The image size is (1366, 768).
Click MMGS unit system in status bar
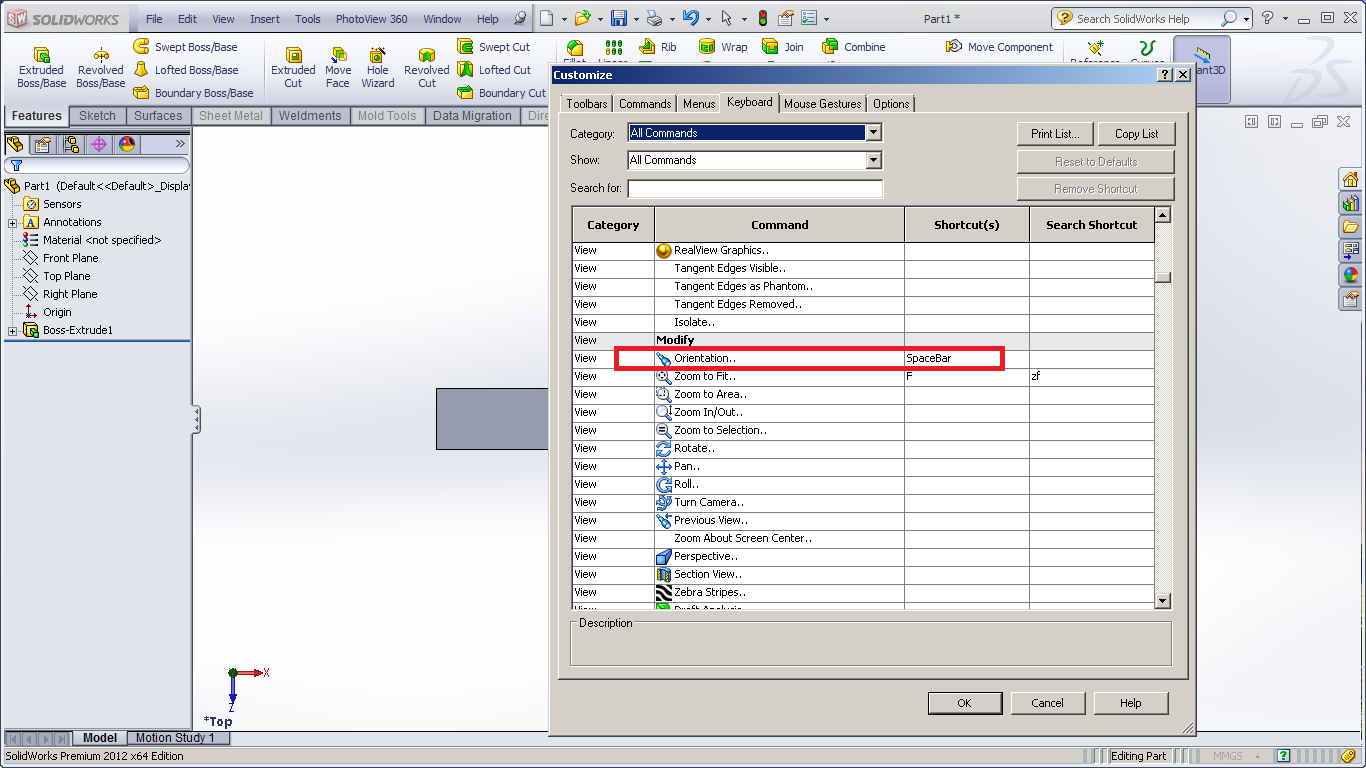(x=1227, y=756)
